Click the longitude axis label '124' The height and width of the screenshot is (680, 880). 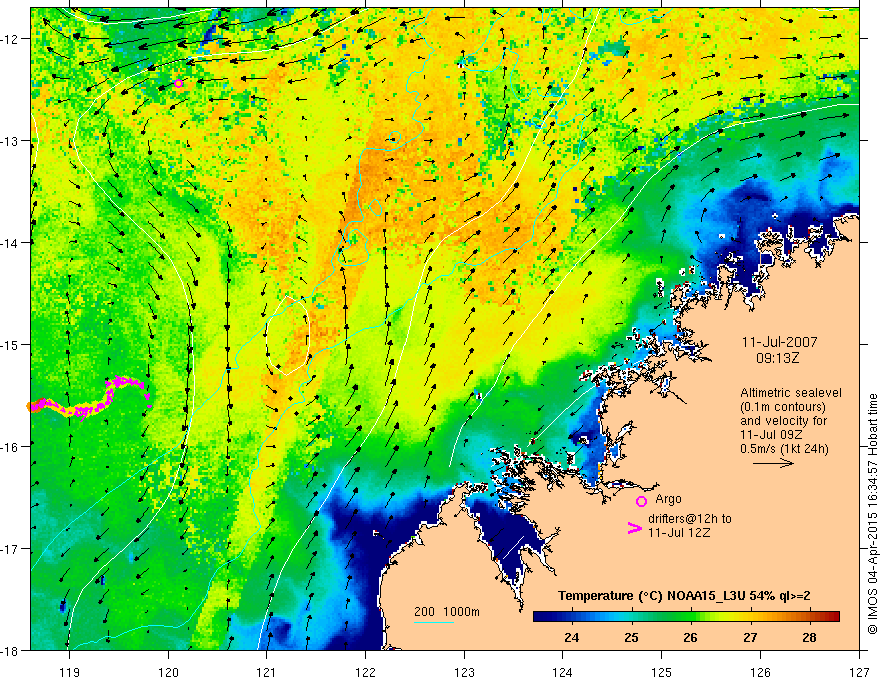[x=563, y=672]
